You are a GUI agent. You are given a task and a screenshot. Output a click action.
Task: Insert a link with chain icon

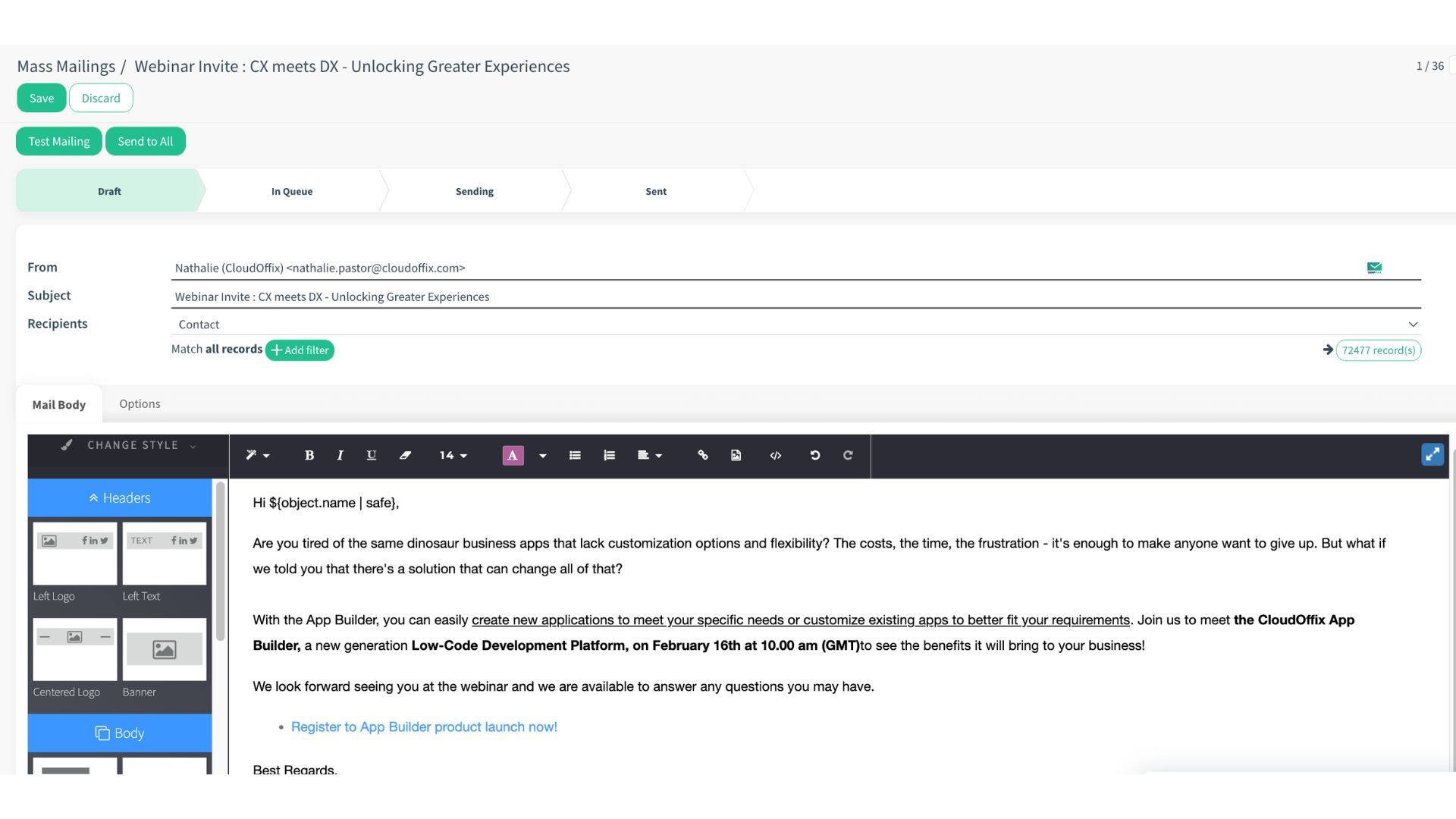tap(703, 456)
